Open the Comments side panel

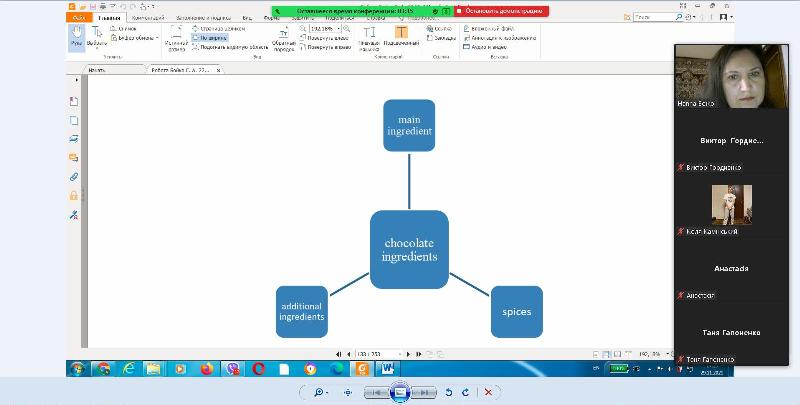[74, 158]
